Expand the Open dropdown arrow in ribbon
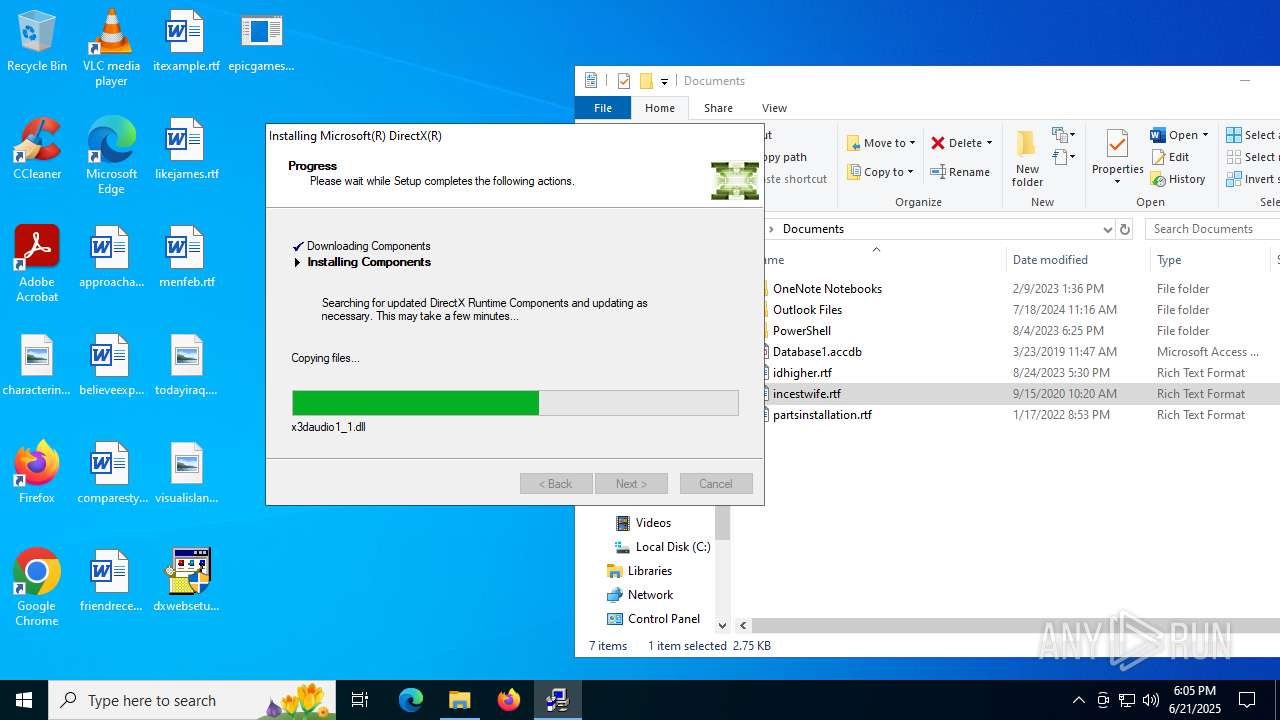 [x=1205, y=135]
